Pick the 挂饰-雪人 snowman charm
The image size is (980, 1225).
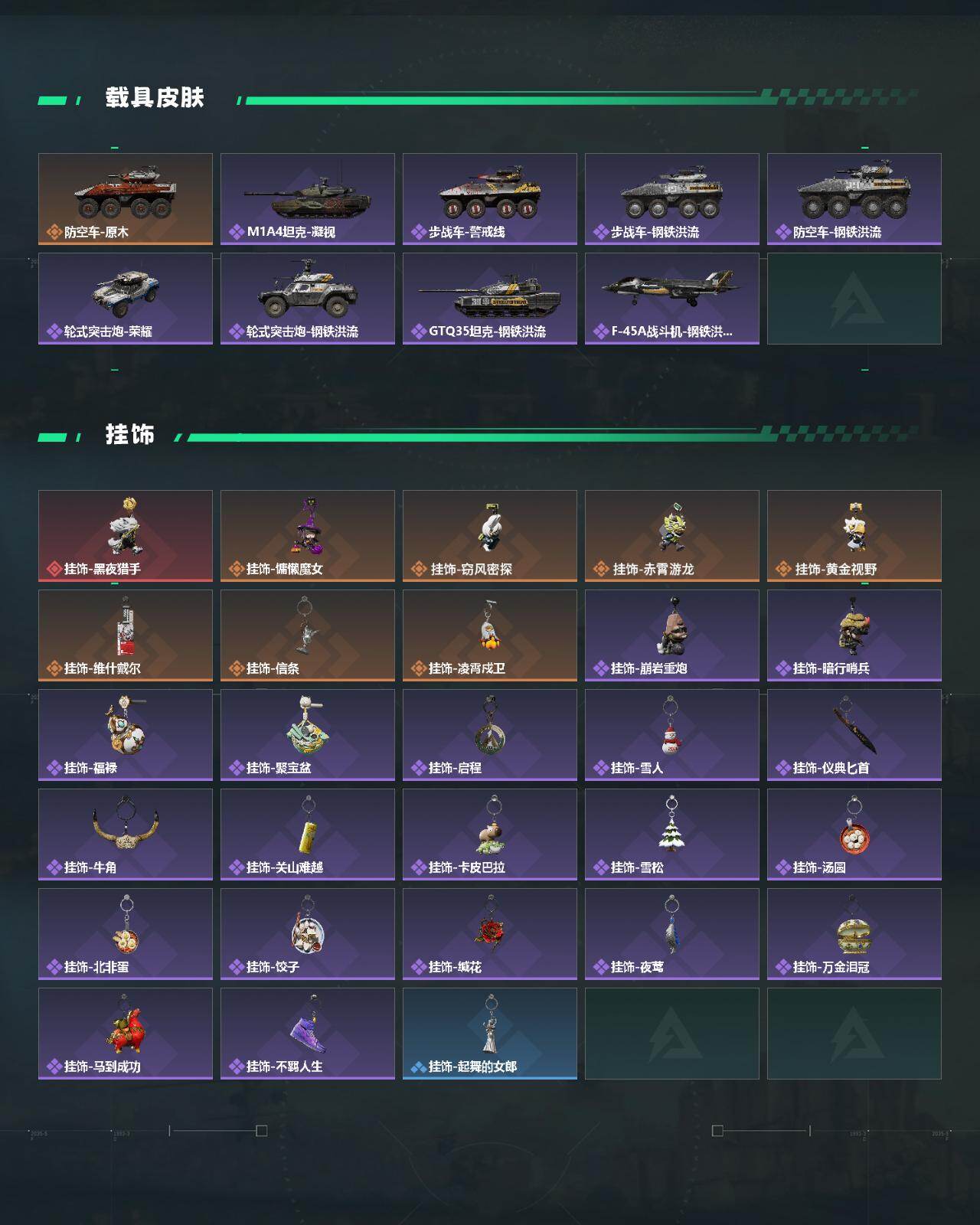[x=672, y=735]
